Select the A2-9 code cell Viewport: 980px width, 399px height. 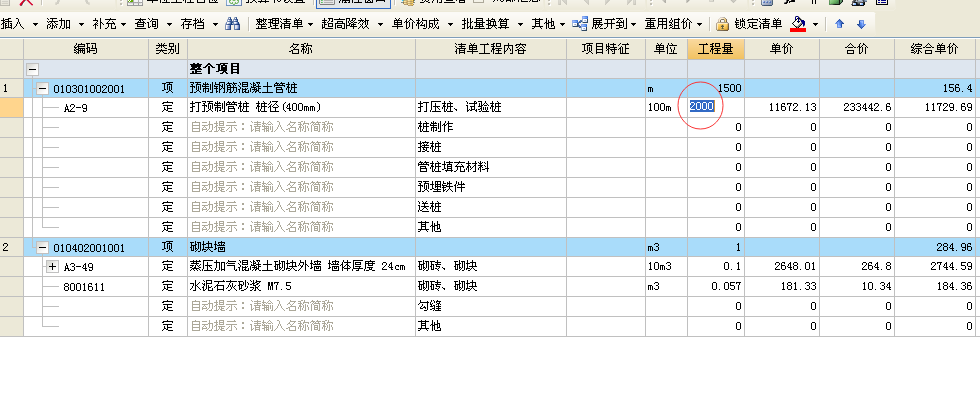point(86,108)
